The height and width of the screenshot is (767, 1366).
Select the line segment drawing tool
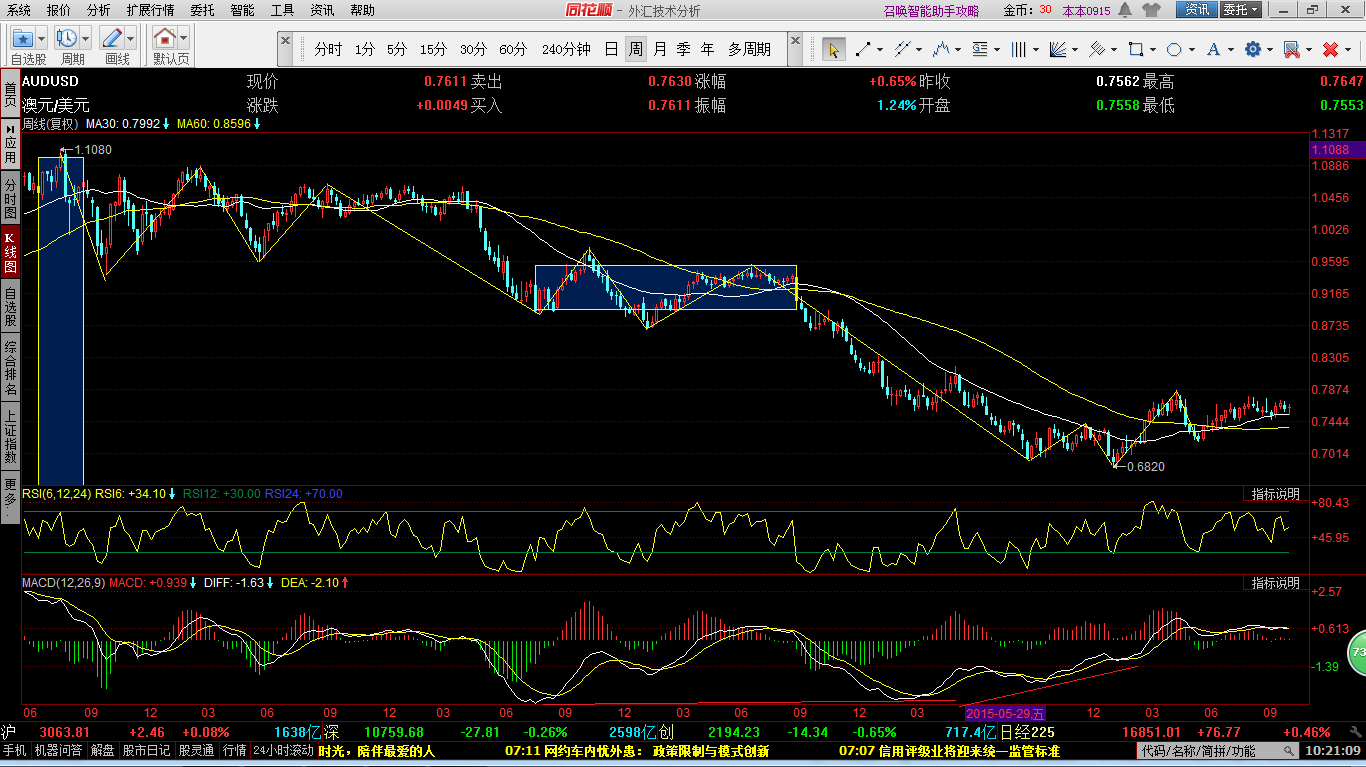coord(862,49)
